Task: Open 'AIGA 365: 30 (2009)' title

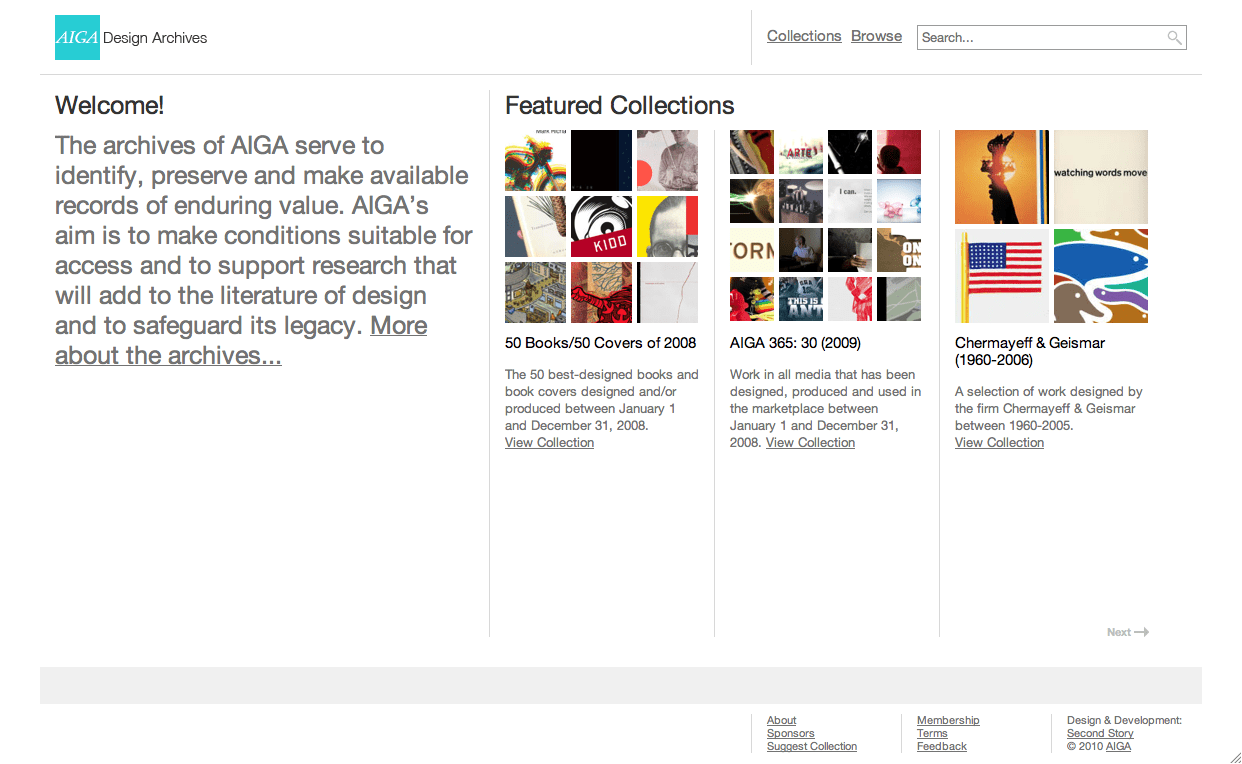Action: (x=795, y=343)
